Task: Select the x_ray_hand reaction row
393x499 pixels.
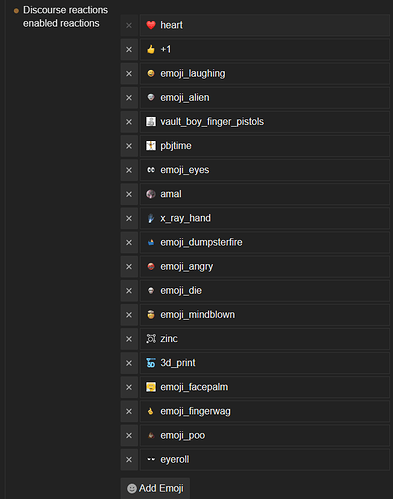Action: (x=265, y=218)
